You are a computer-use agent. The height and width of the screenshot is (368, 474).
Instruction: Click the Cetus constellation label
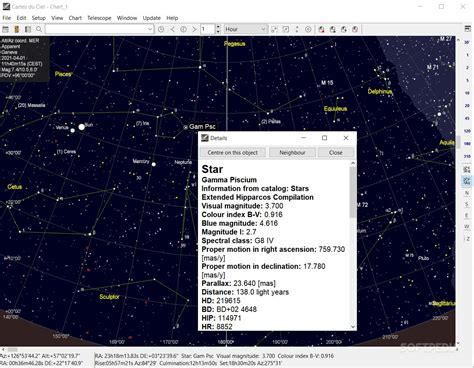[x=15, y=187]
